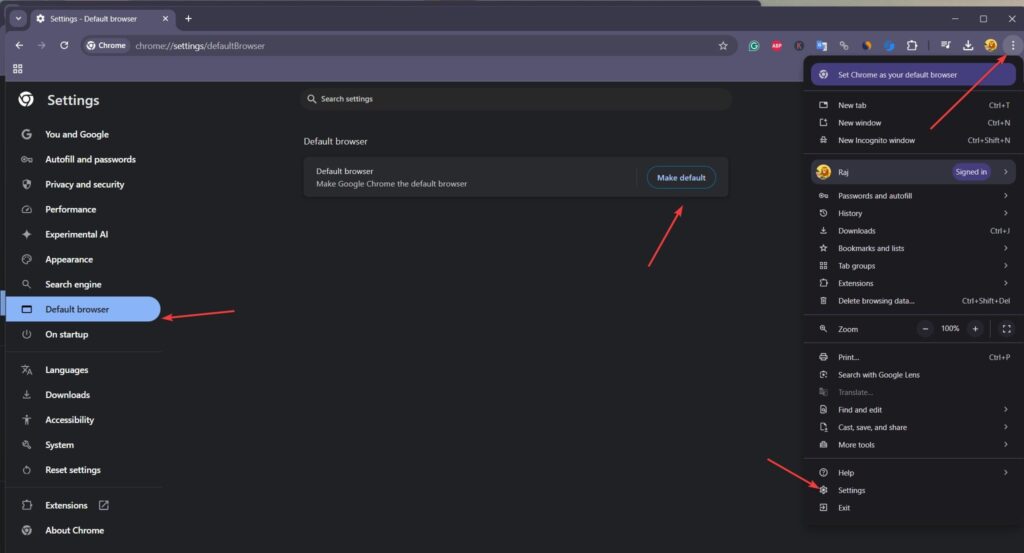Open the Grammarly extension icon
The image size is (1024, 553).
pyautogui.click(x=754, y=46)
